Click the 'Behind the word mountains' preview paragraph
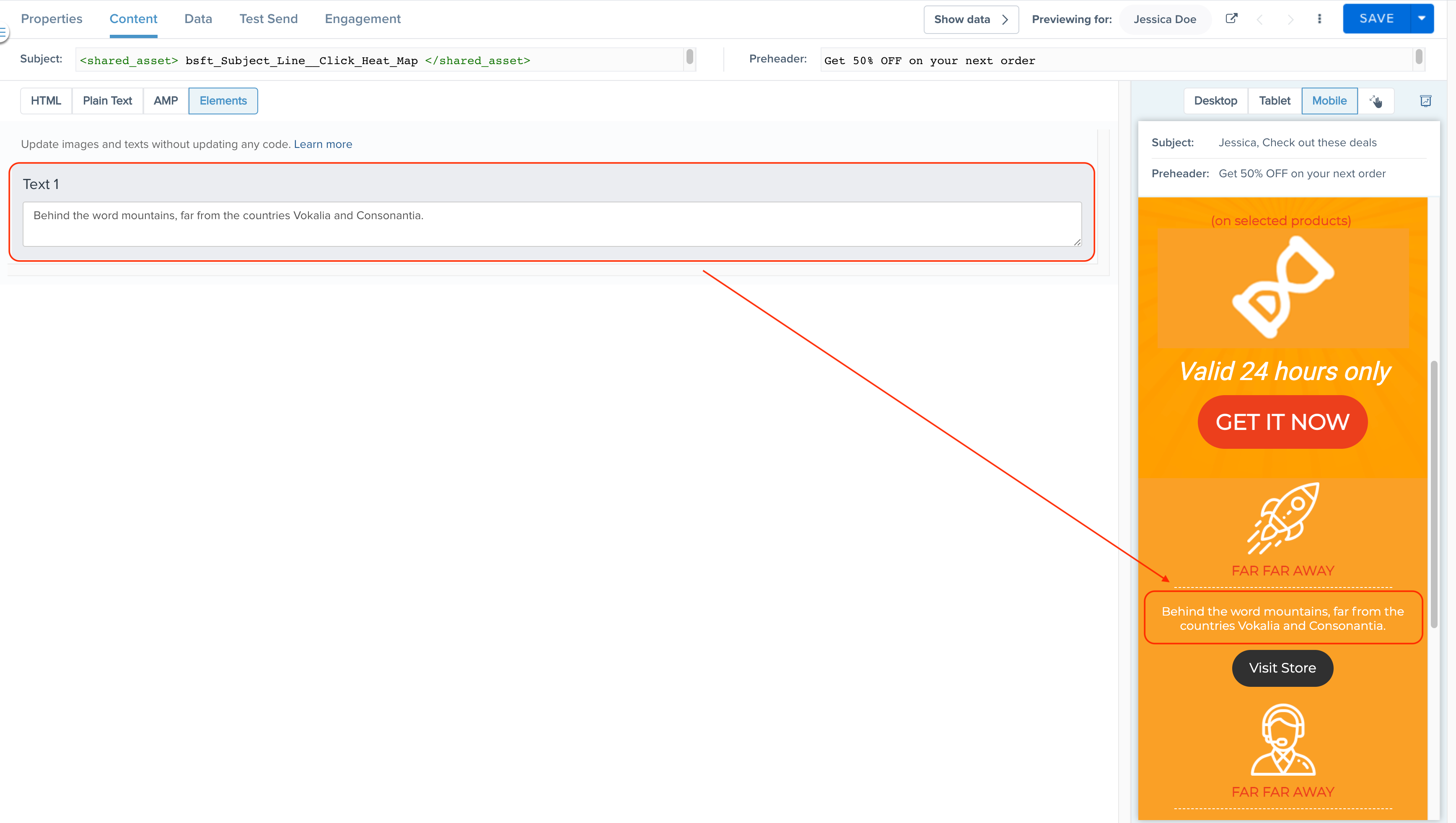Viewport: 1456px width, 823px height. (1282, 619)
